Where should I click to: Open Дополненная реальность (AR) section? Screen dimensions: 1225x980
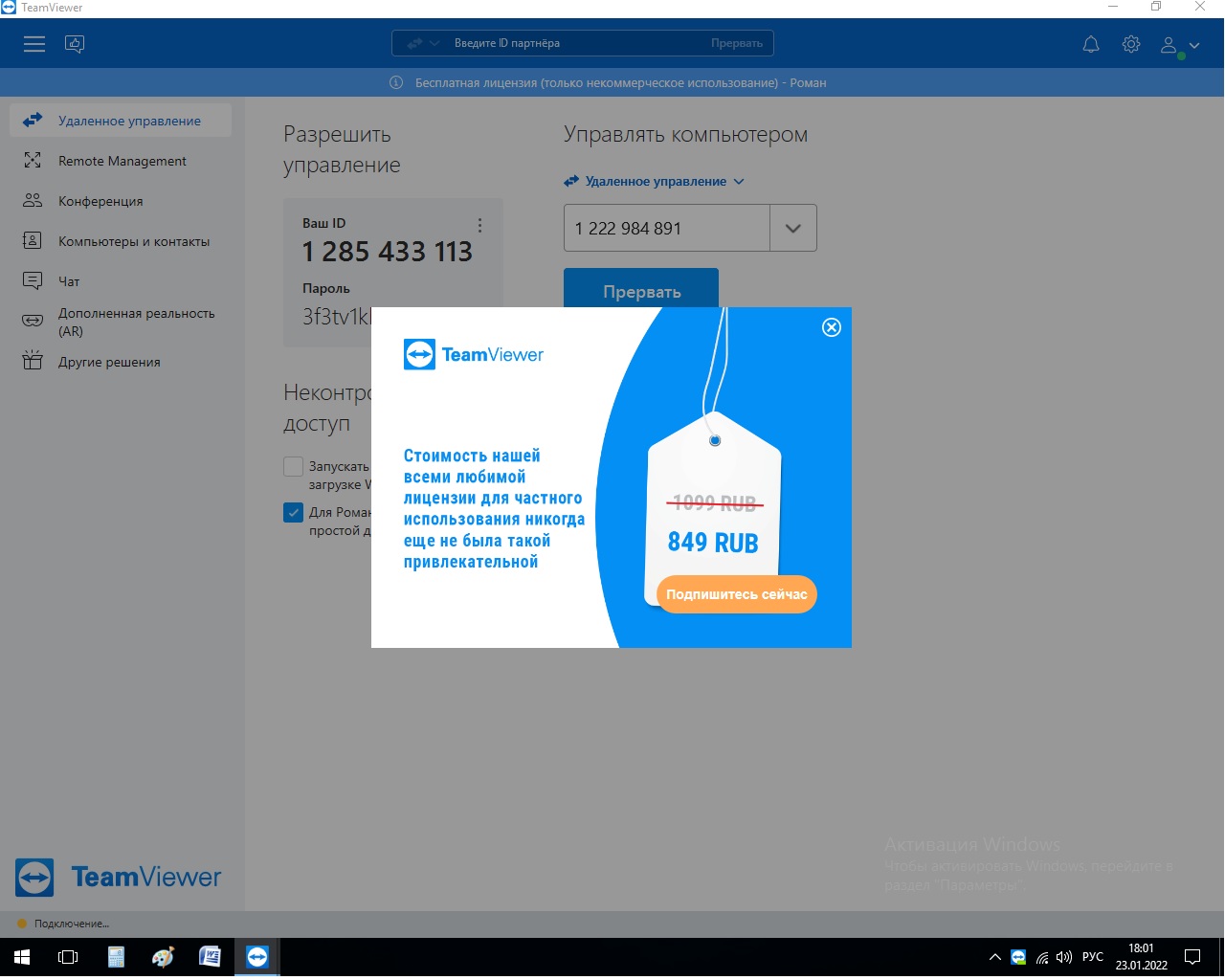121,322
